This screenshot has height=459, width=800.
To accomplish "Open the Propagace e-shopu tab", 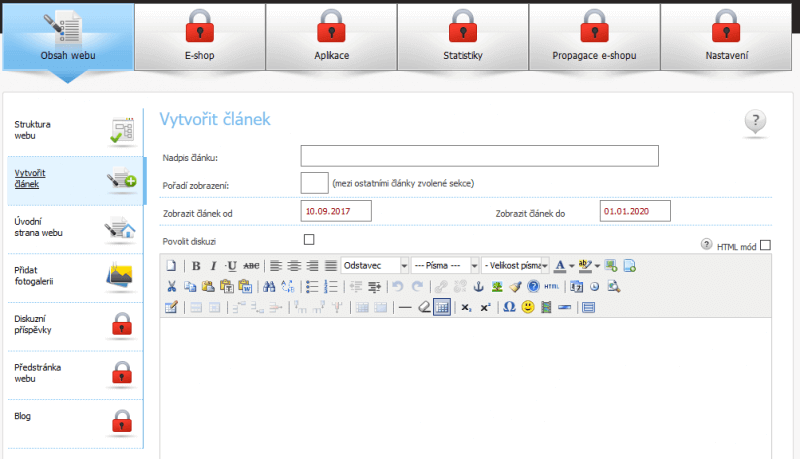I will 594,37.
